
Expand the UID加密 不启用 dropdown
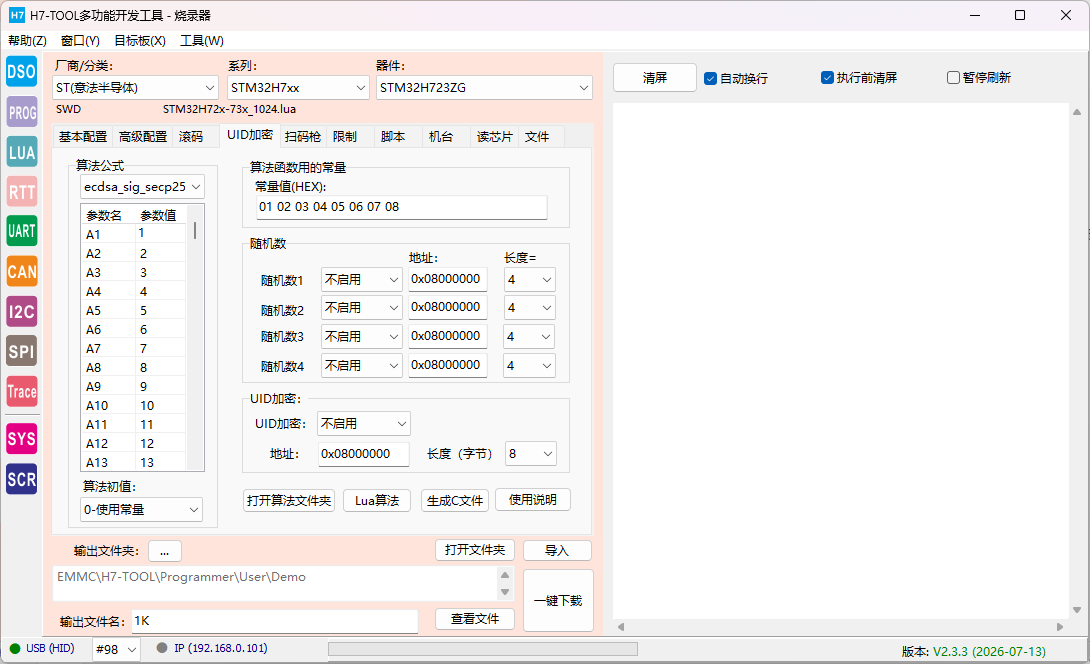coord(364,423)
